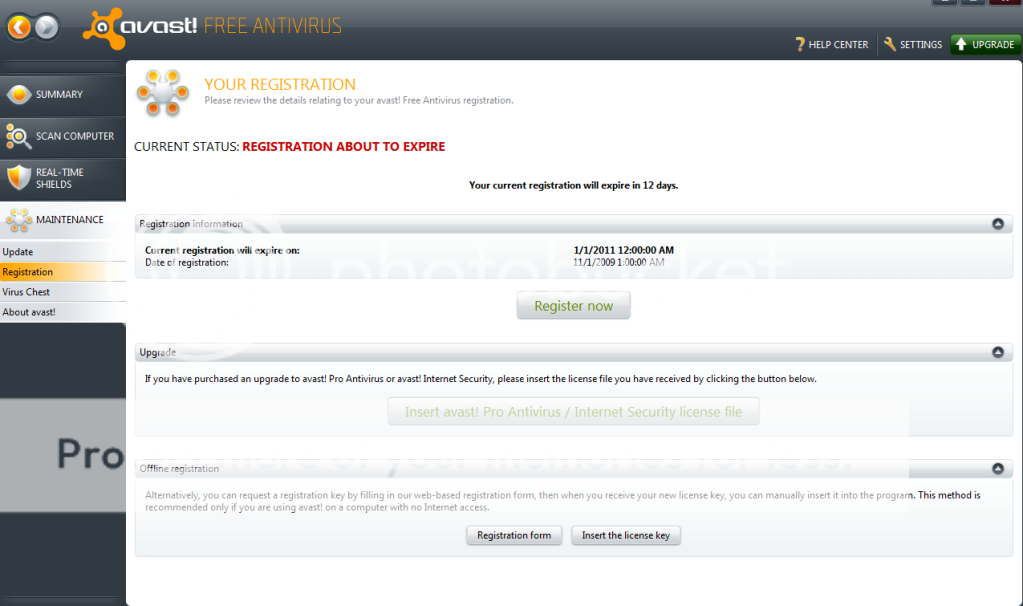1023x606 pixels.
Task: Click the grey forward arrow button
Action: [x=46, y=27]
